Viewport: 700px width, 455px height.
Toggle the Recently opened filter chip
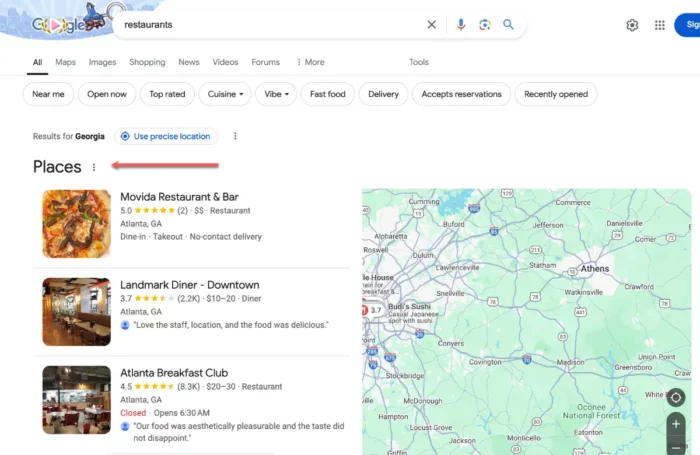click(556, 94)
